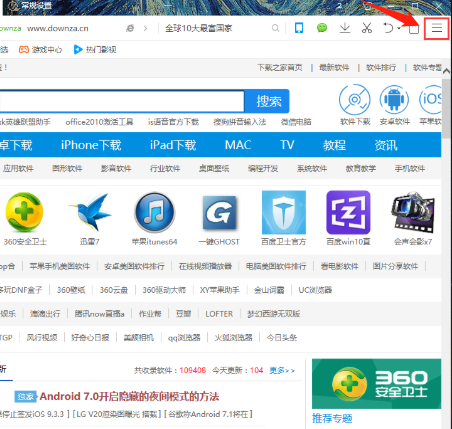Click the 百度win10 purple icon

348,212
